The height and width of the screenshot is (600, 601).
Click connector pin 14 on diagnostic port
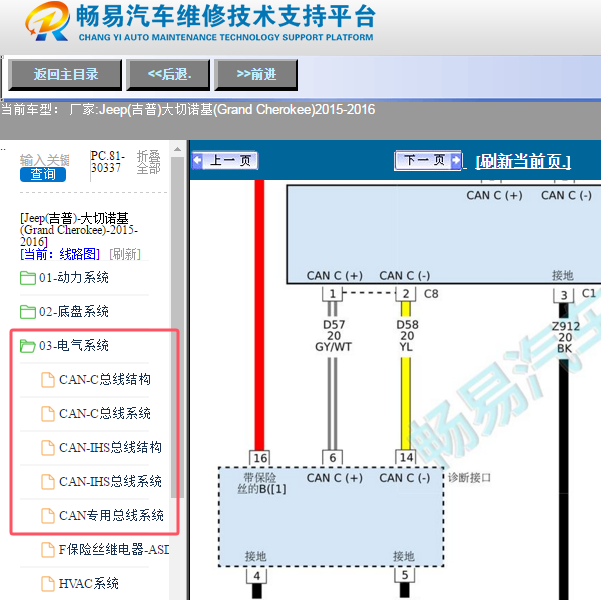(406, 457)
